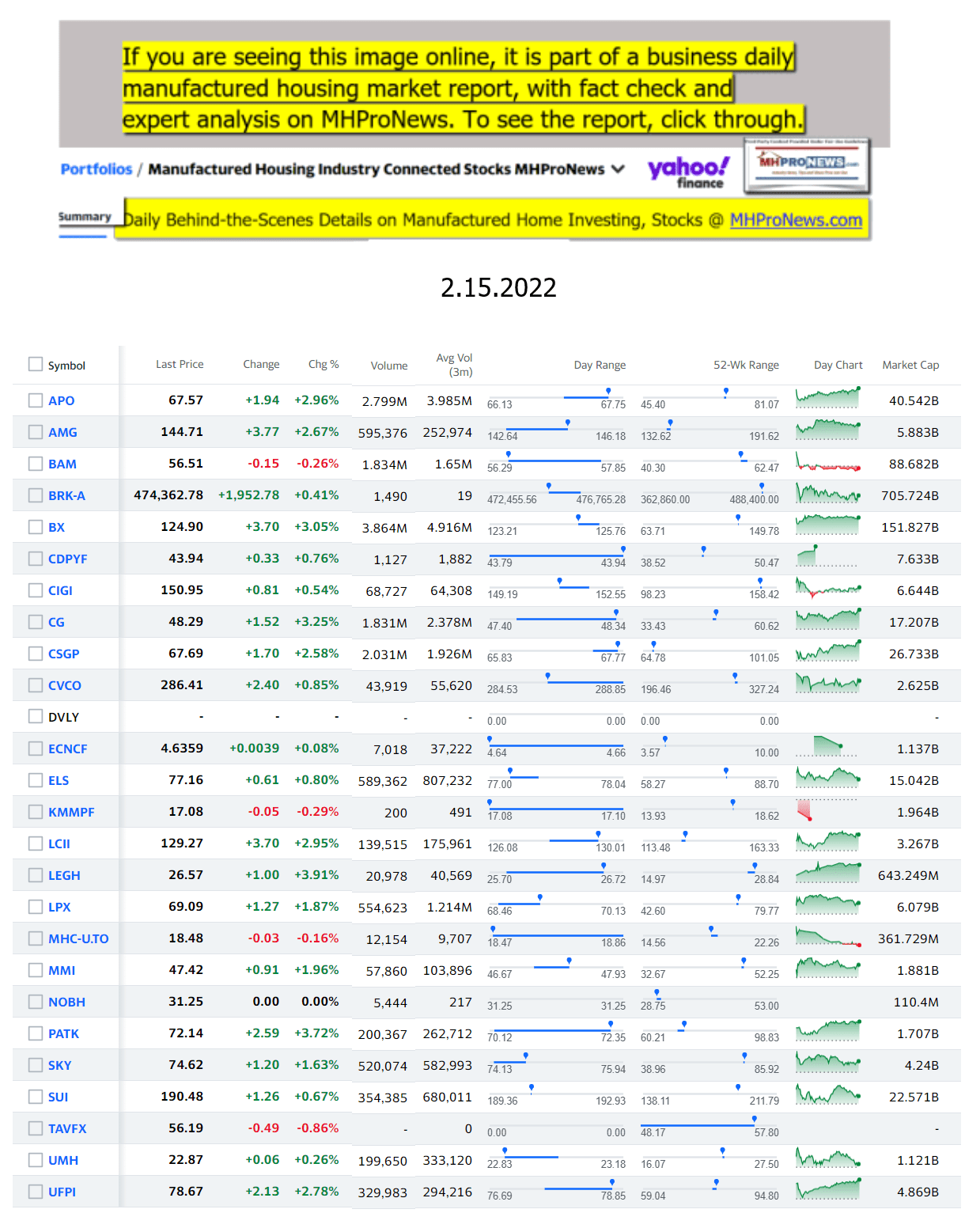The image size is (965, 1232).
Task: Open the AMG day chart sparkline
Action: click(x=828, y=429)
